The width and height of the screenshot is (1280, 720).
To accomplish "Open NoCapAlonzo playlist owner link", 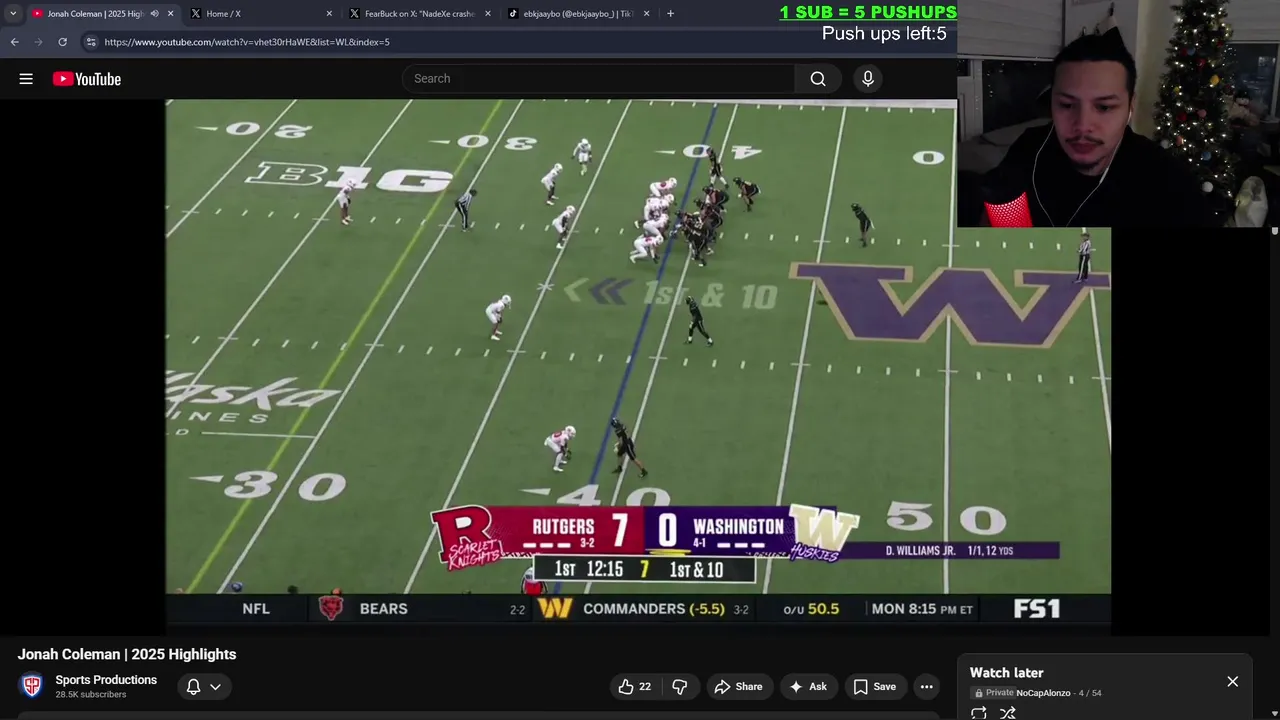I will pos(1043,693).
